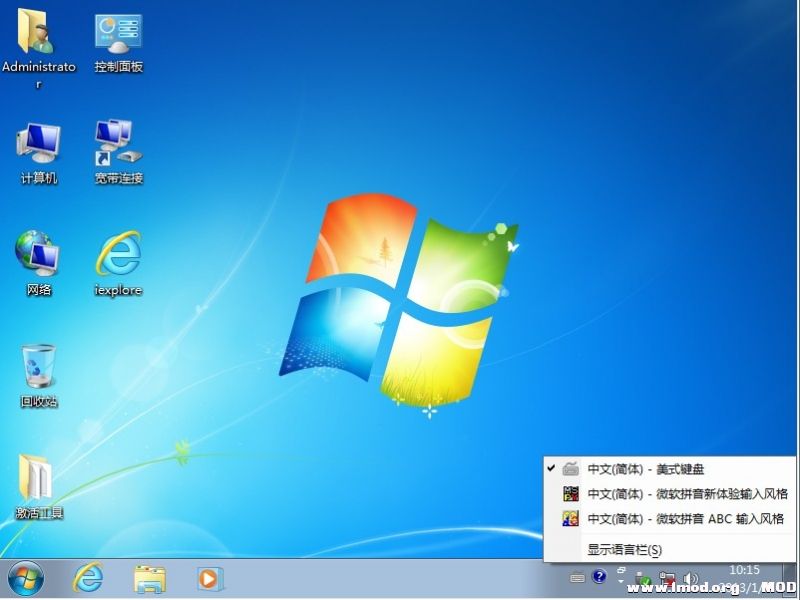The image size is (800, 600).
Task: Select the 网络 desktop icon
Action: coord(38,255)
